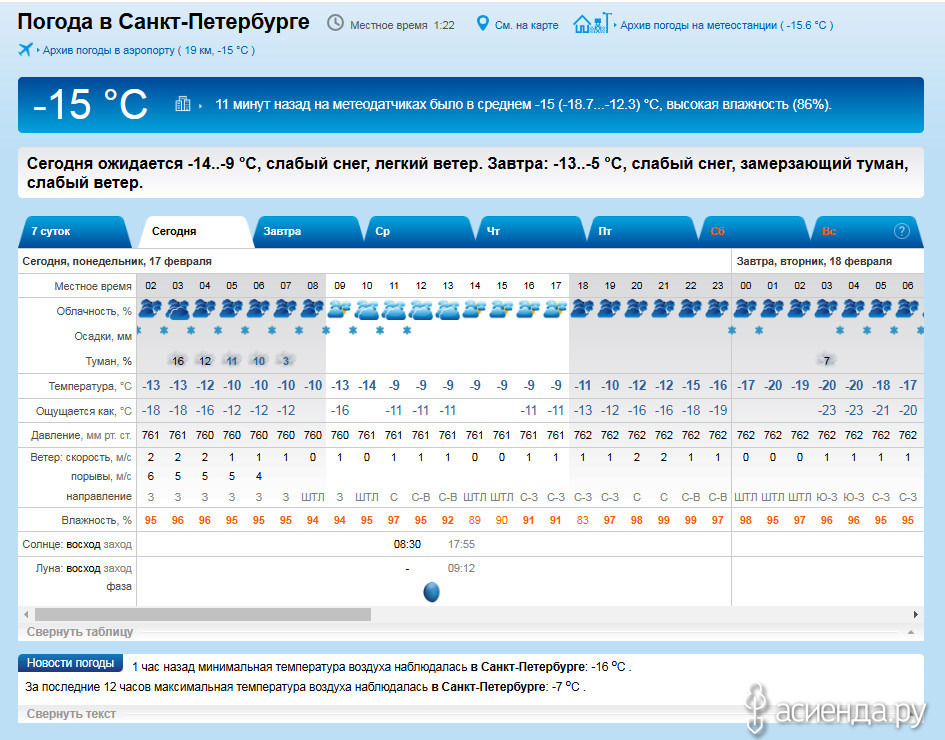
Task: Click the cloudiness icon for hour 22
Action: pyautogui.click(x=691, y=310)
